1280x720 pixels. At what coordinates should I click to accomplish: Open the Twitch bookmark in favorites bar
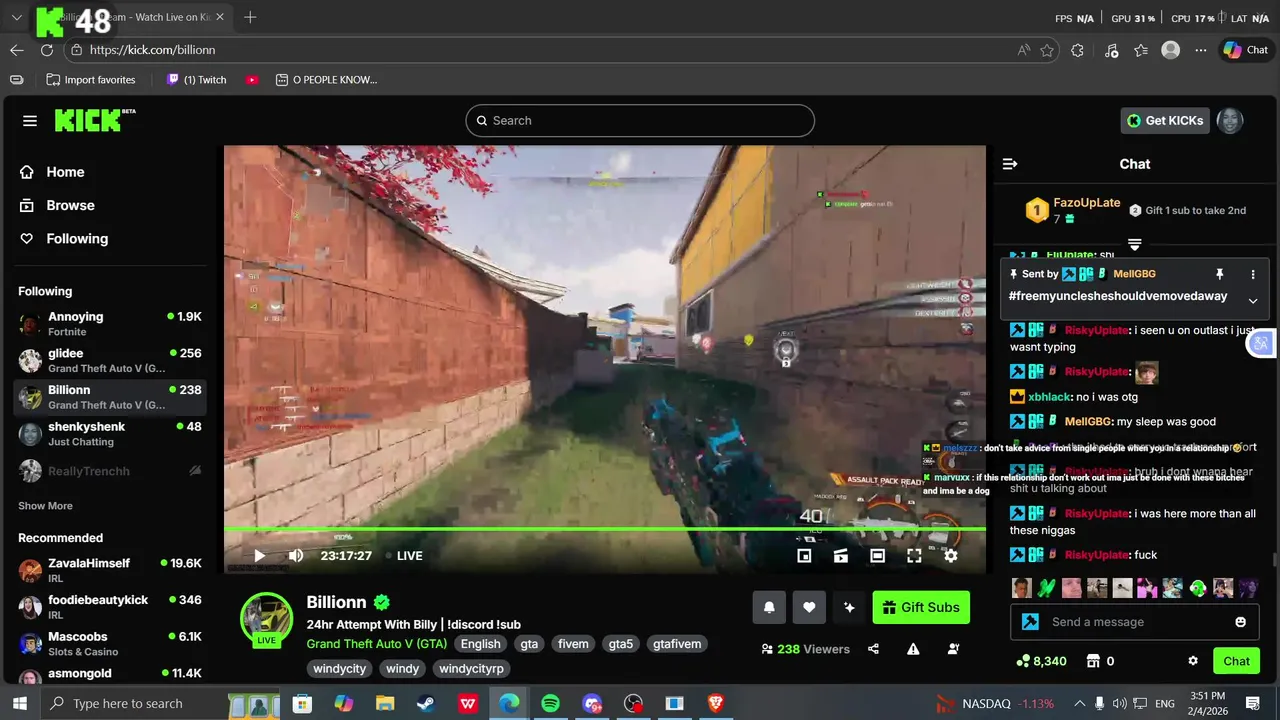pyautogui.click(x=197, y=80)
